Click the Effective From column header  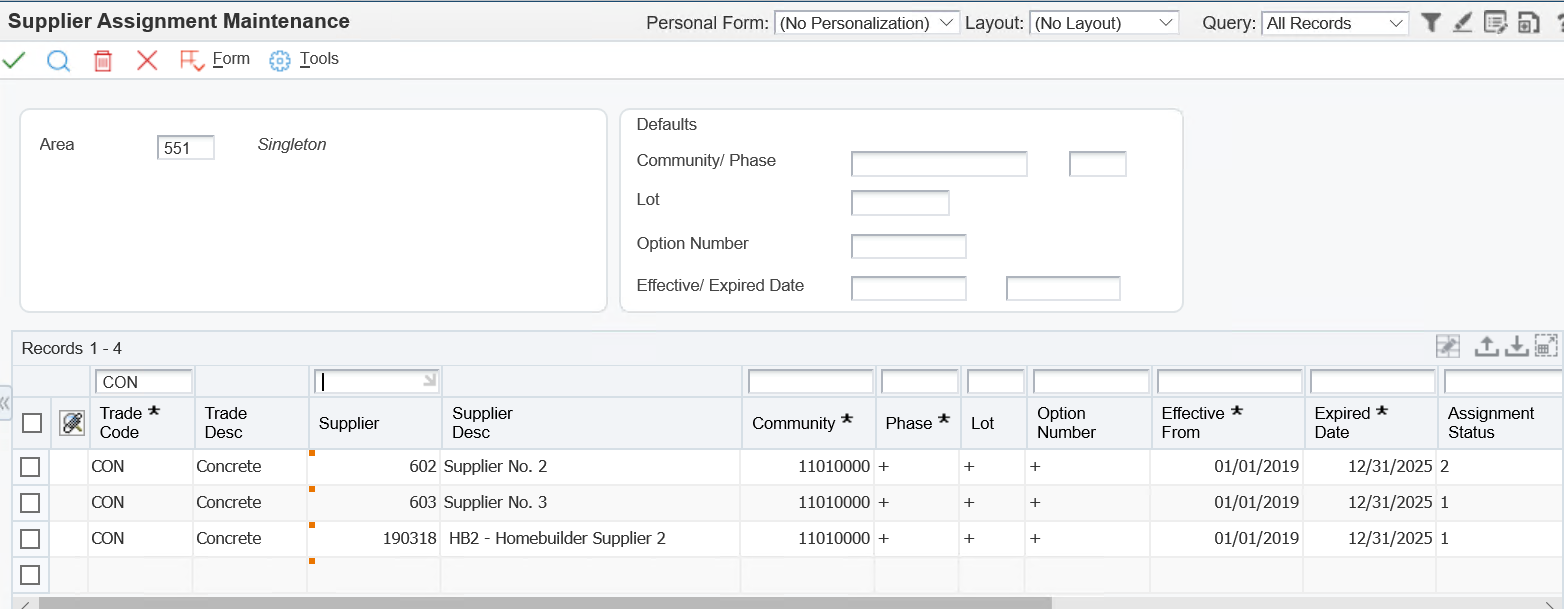1227,423
